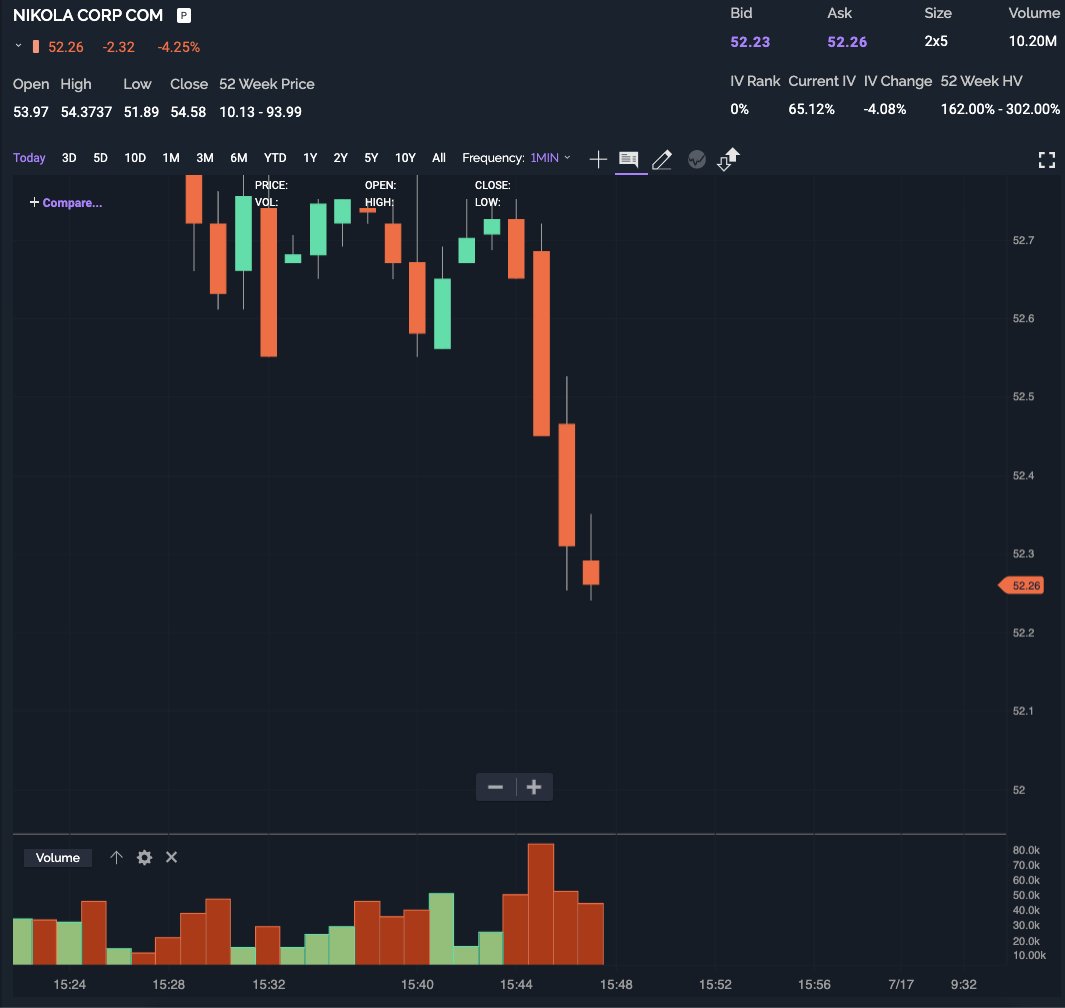
Task: Select the 3M time range
Action: click(205, 158)
